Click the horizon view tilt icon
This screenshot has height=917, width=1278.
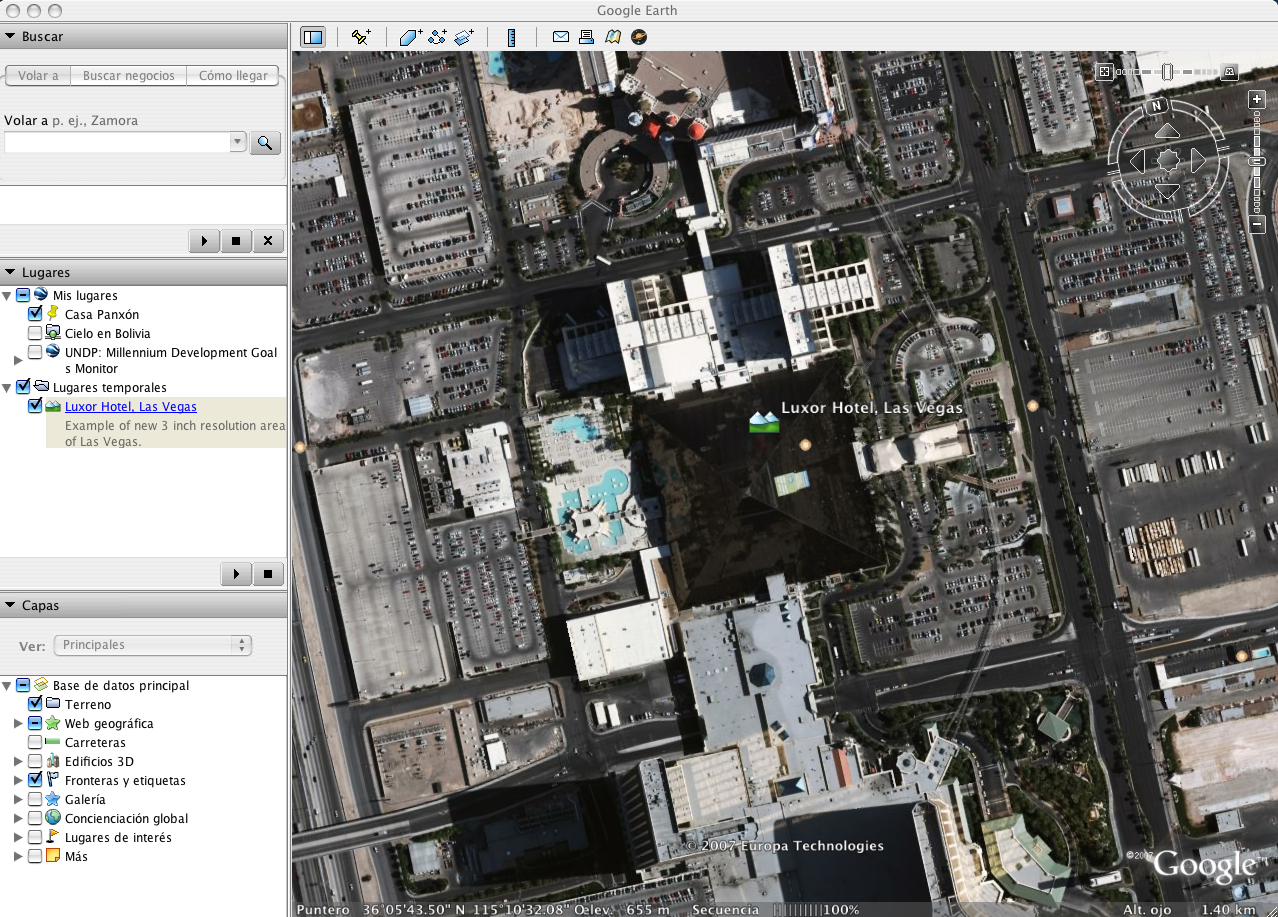[x=1230, y=71]
